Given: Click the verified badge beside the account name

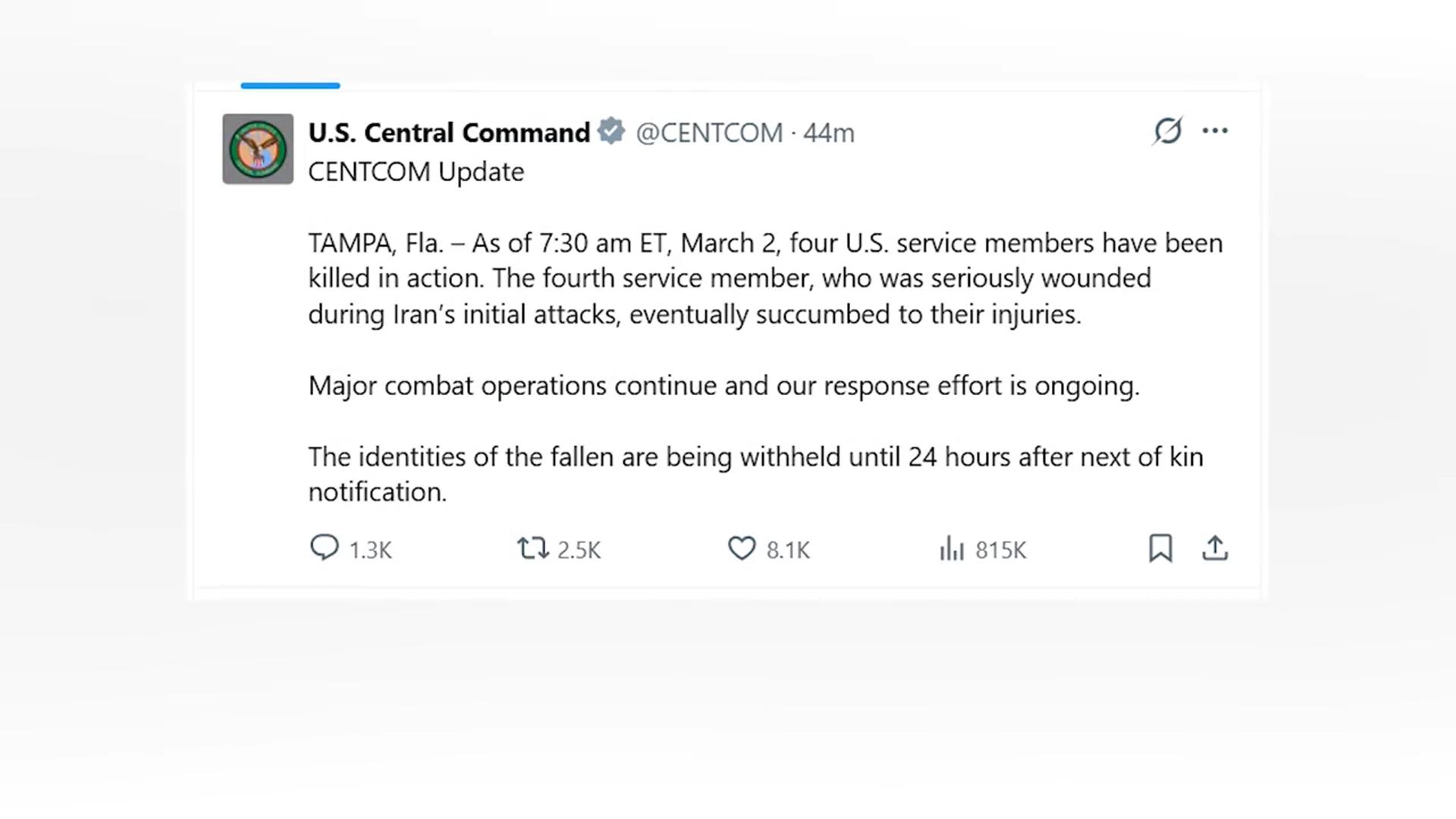Looking at the screenshot, I should point(611,131).
